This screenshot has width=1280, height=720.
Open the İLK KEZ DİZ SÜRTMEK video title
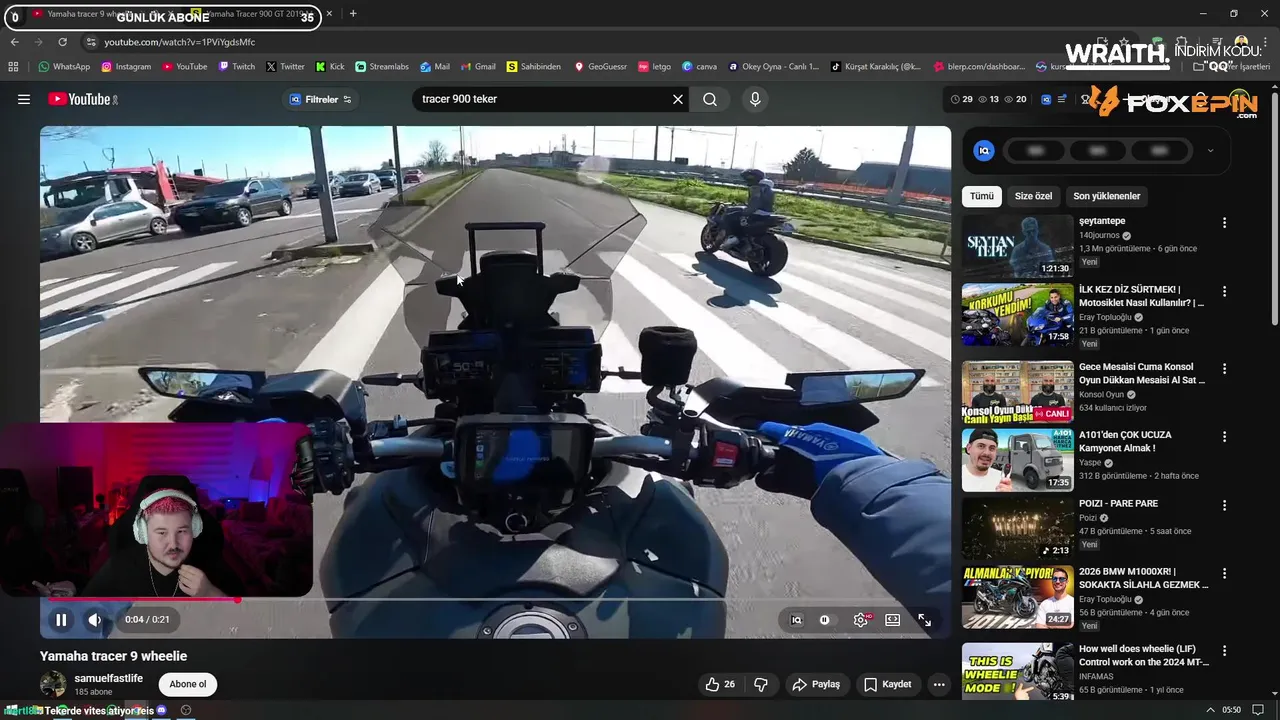(x=1141, y=295)
